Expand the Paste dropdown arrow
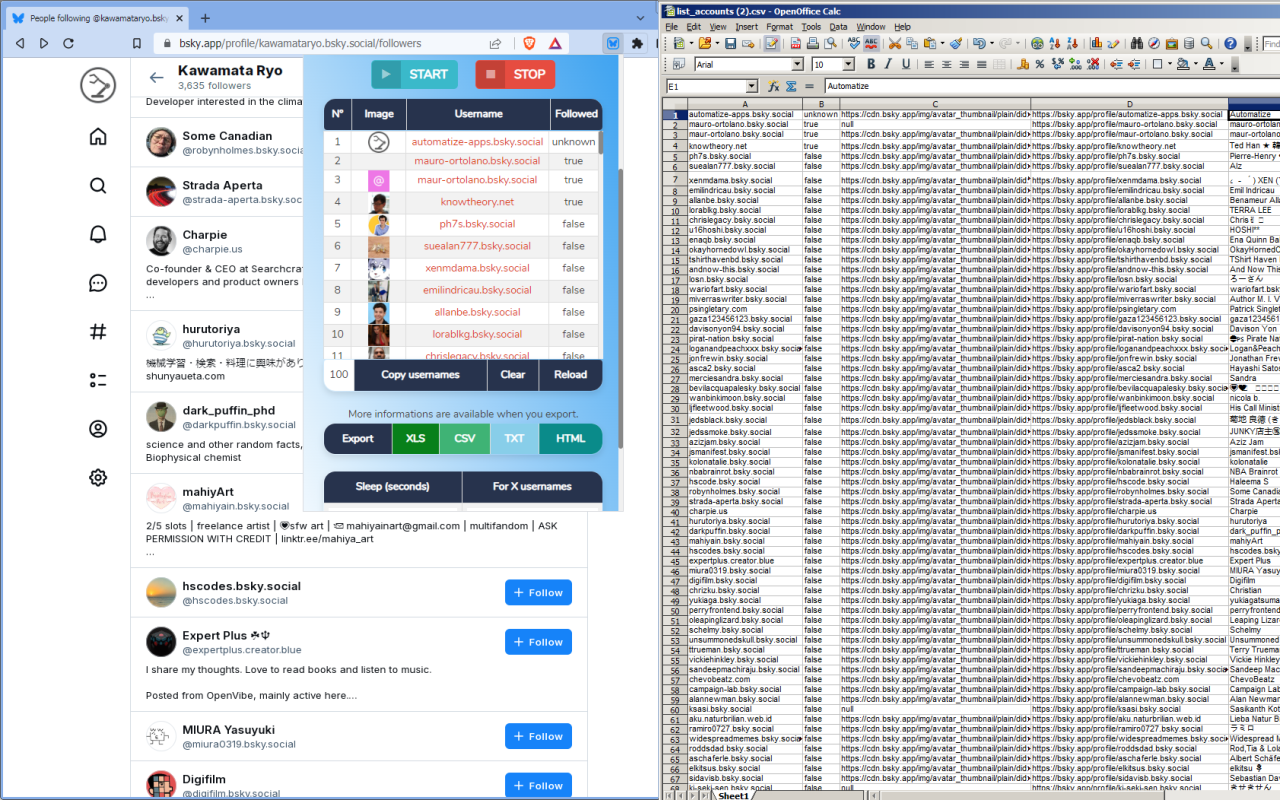This screenshot has width=1280, height=800. 942,44
